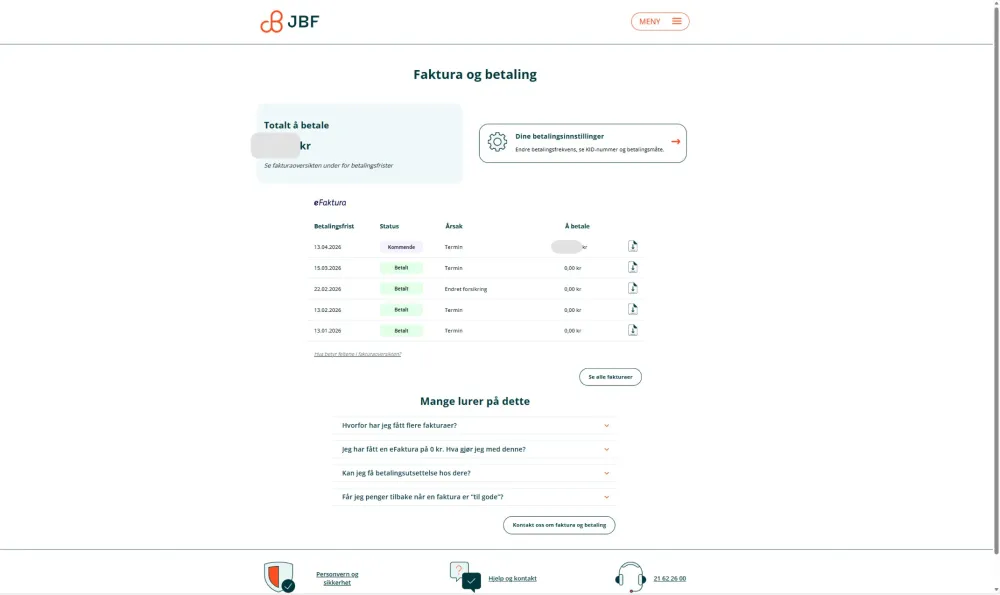
Task: Download invoice due 15.03.2026
Action: [633, 267]
